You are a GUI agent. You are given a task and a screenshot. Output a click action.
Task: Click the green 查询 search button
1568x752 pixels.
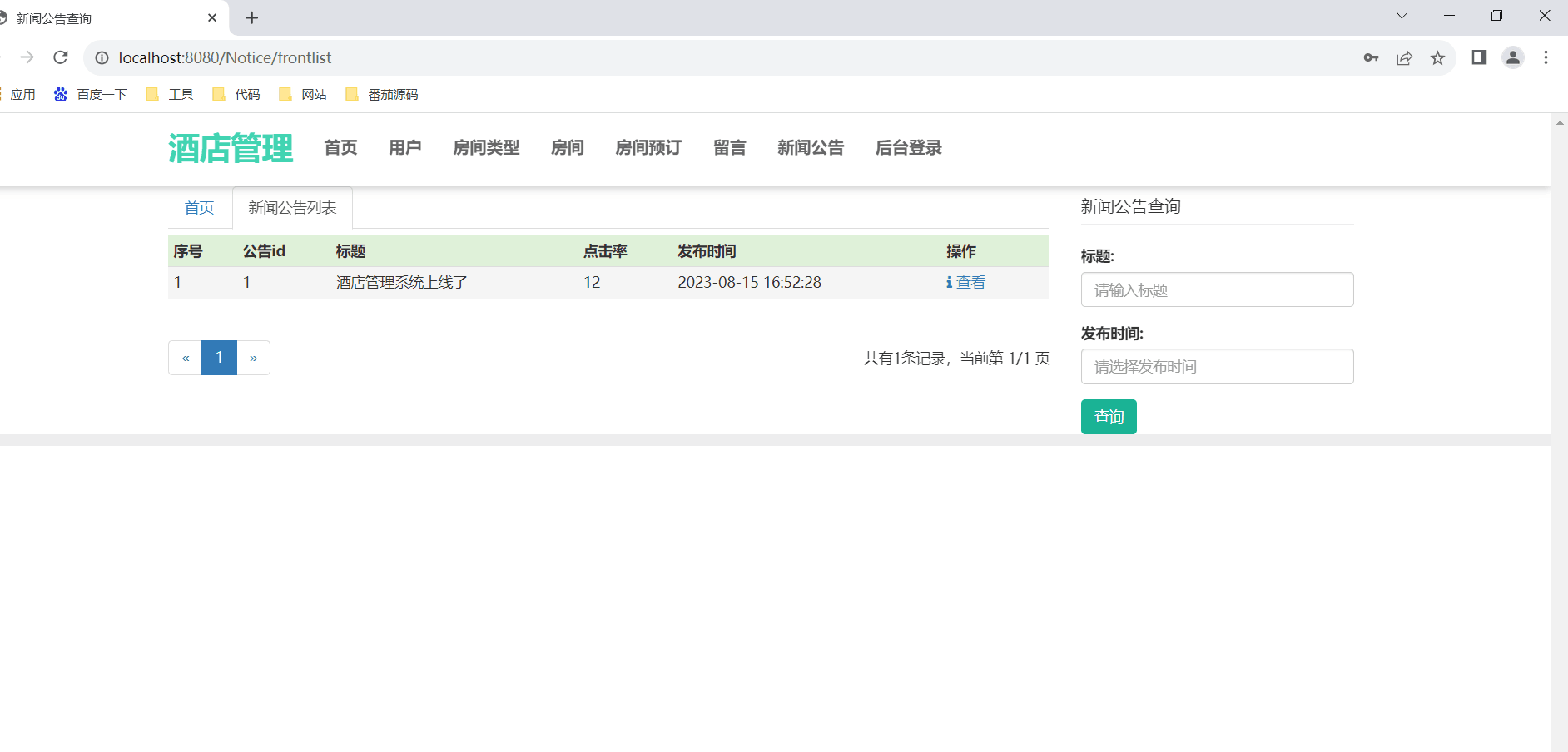1109,417
